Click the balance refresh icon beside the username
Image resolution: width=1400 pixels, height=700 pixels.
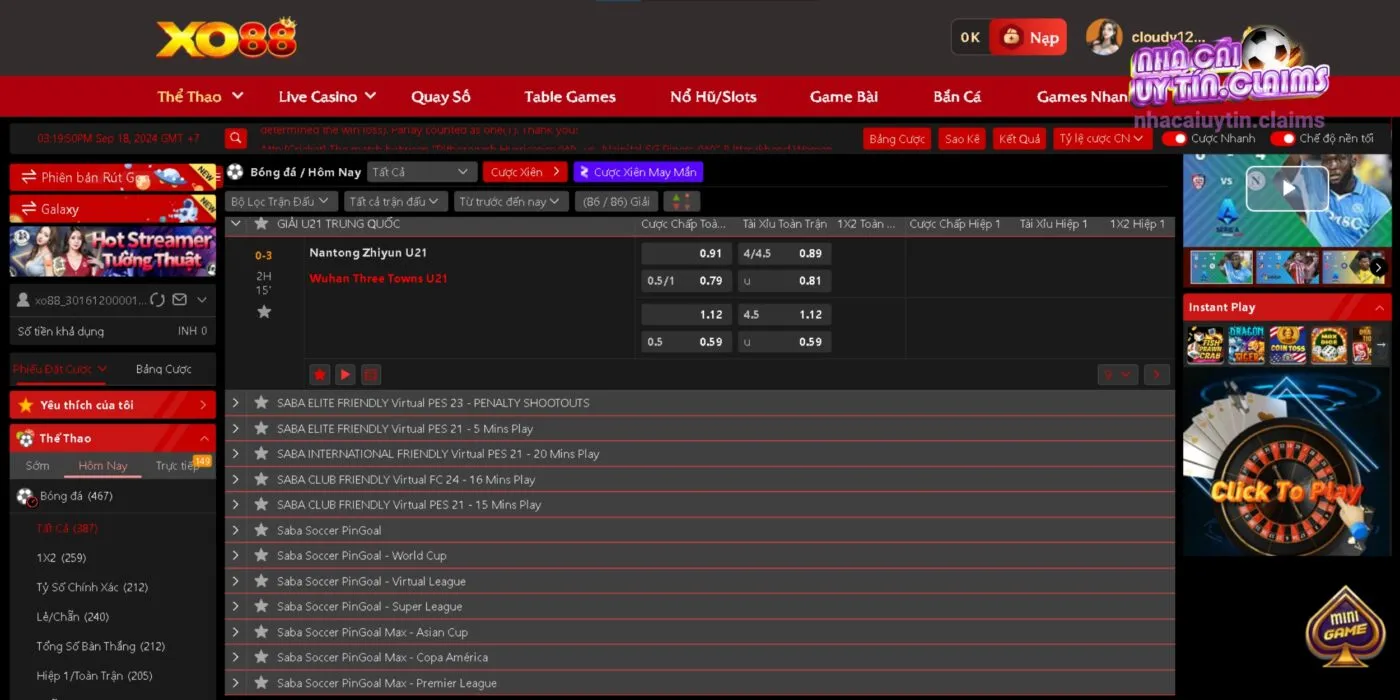(x=157, y=300)
